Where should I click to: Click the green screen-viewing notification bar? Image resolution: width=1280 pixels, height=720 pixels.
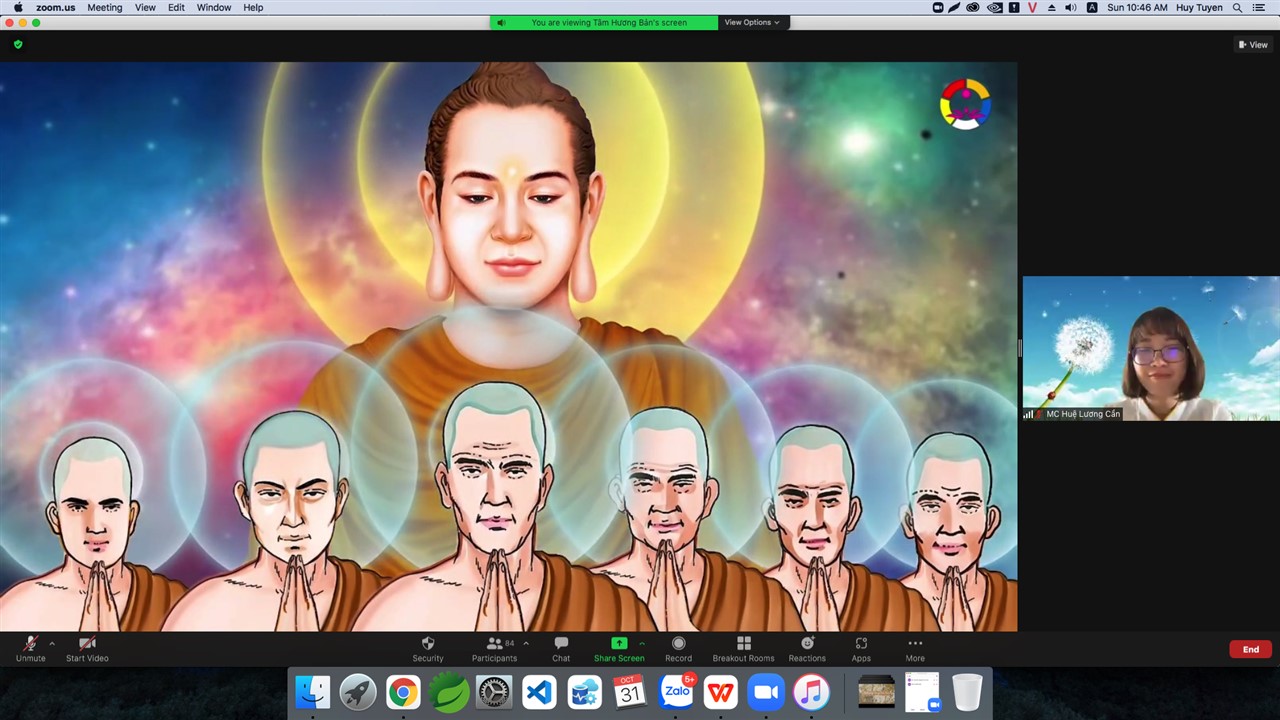point(604,22)
